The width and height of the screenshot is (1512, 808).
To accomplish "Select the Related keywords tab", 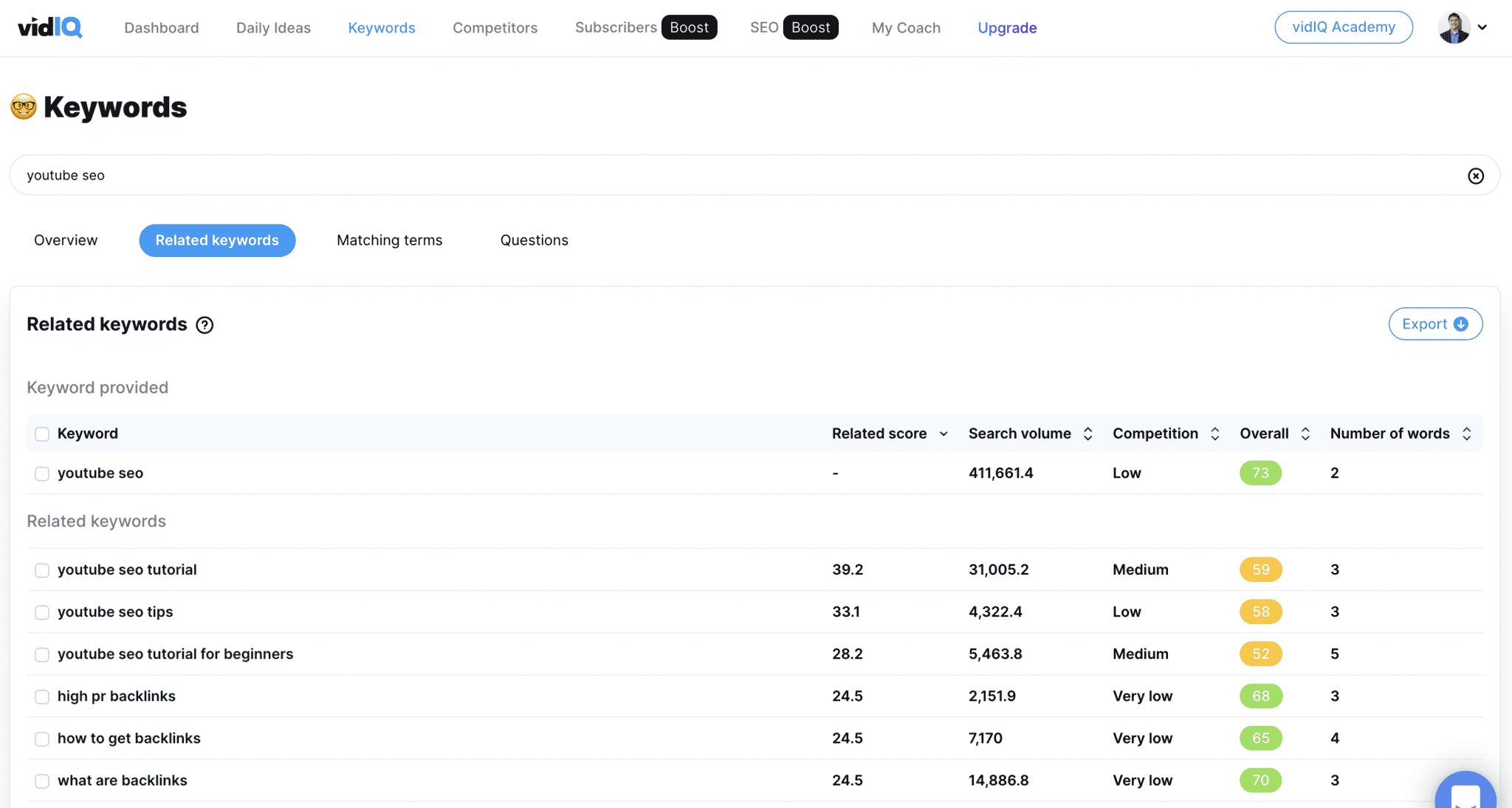I will (x=217, y=240).
